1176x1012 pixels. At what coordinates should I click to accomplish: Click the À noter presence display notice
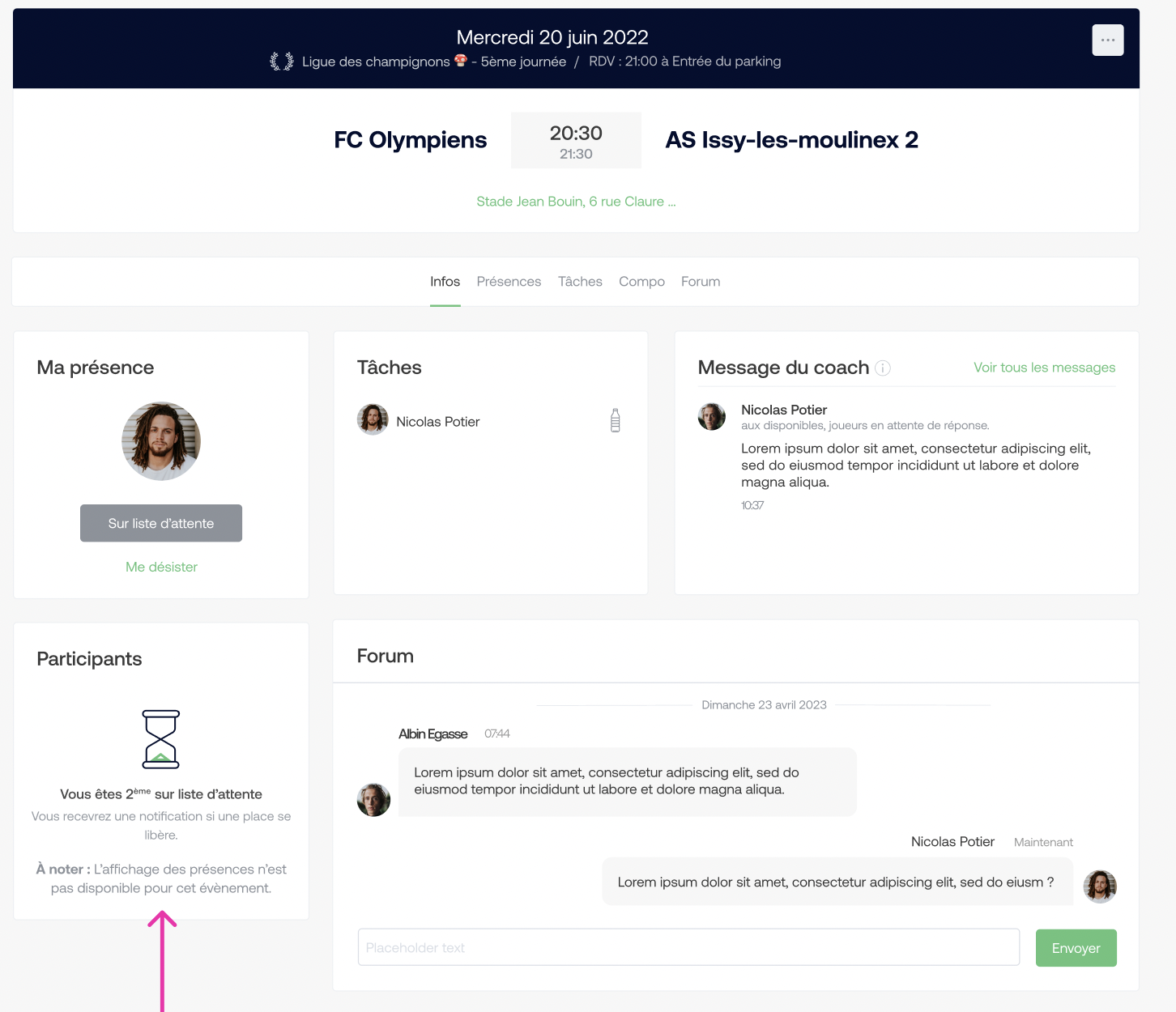point(161,878)
